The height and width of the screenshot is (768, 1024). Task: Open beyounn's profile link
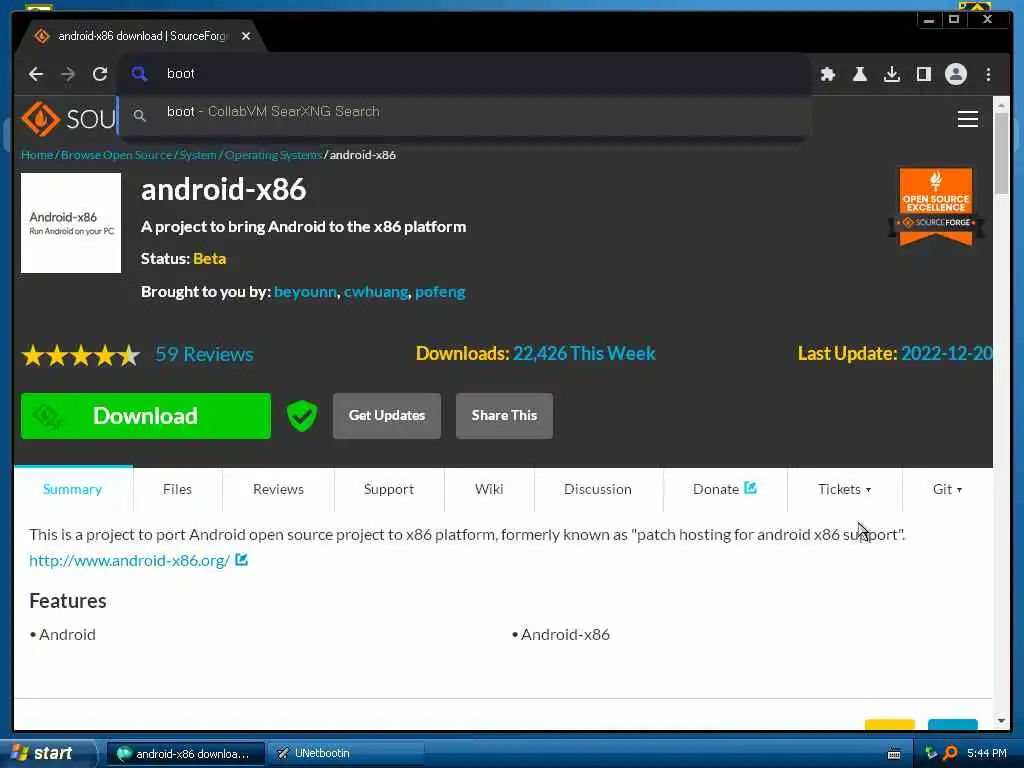point(305,292)
